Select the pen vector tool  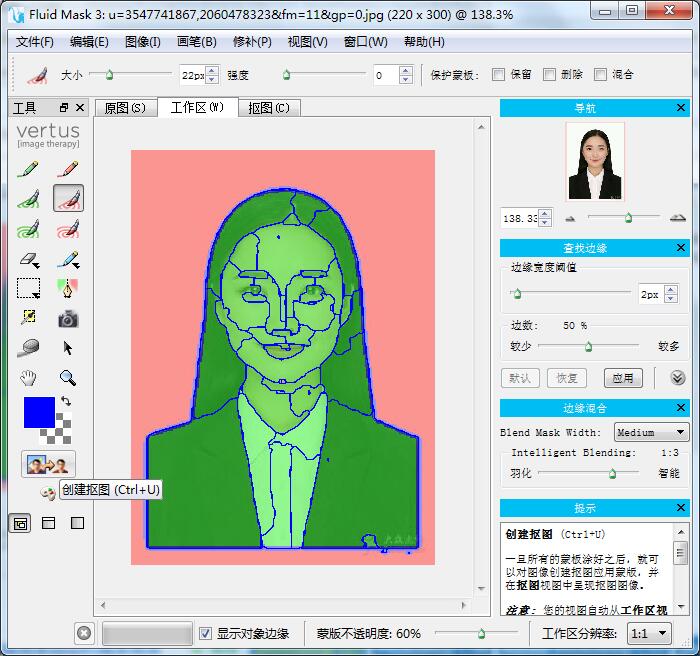[x=68, y=288]
